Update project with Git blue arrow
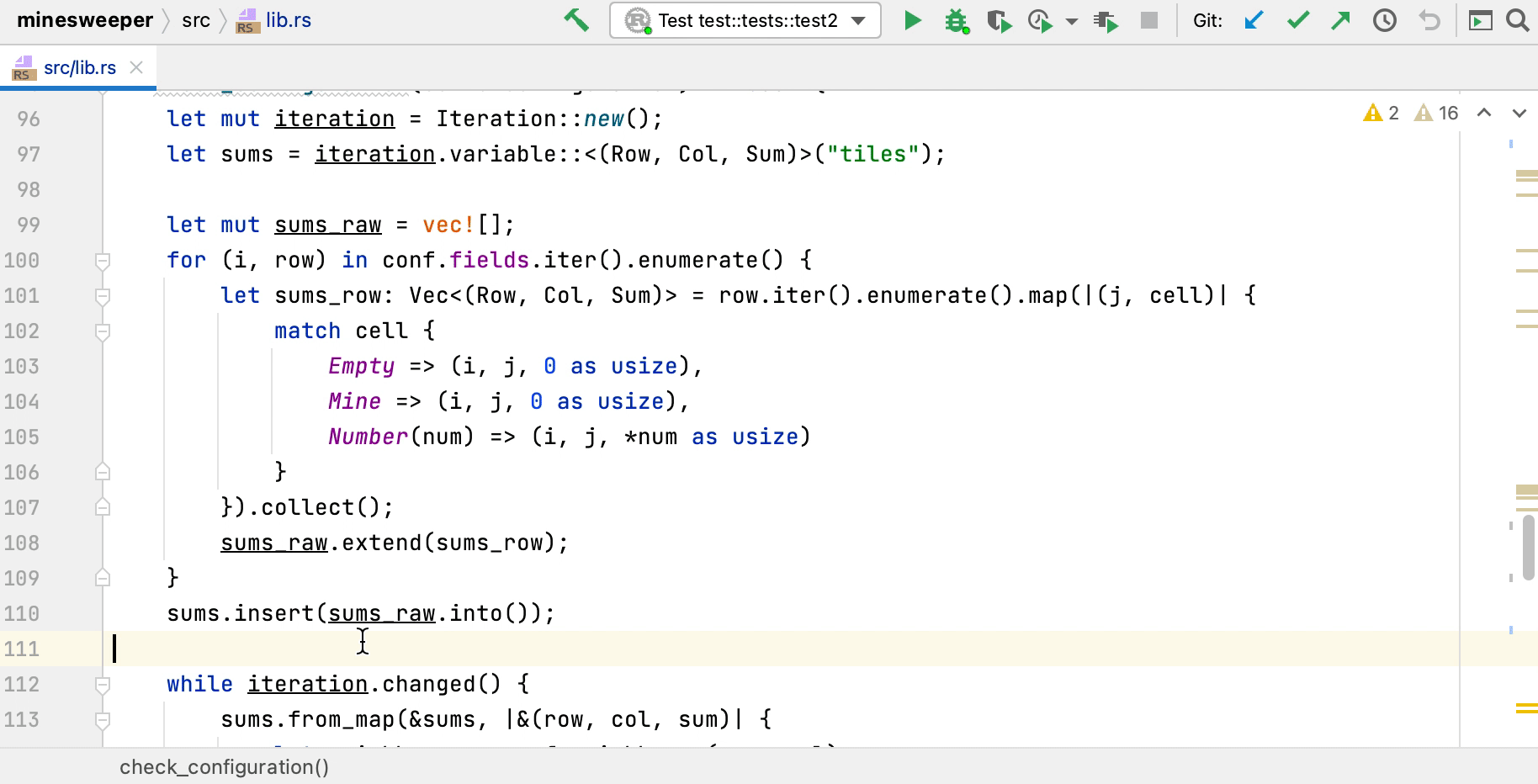The height and width of the screenshot is (784, 1538). click(x=1254, y=20)
